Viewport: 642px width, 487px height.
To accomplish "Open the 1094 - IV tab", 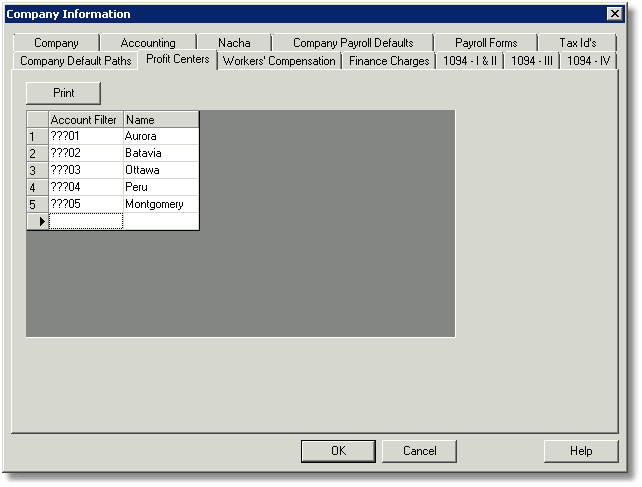I will (x=588, y=61).
